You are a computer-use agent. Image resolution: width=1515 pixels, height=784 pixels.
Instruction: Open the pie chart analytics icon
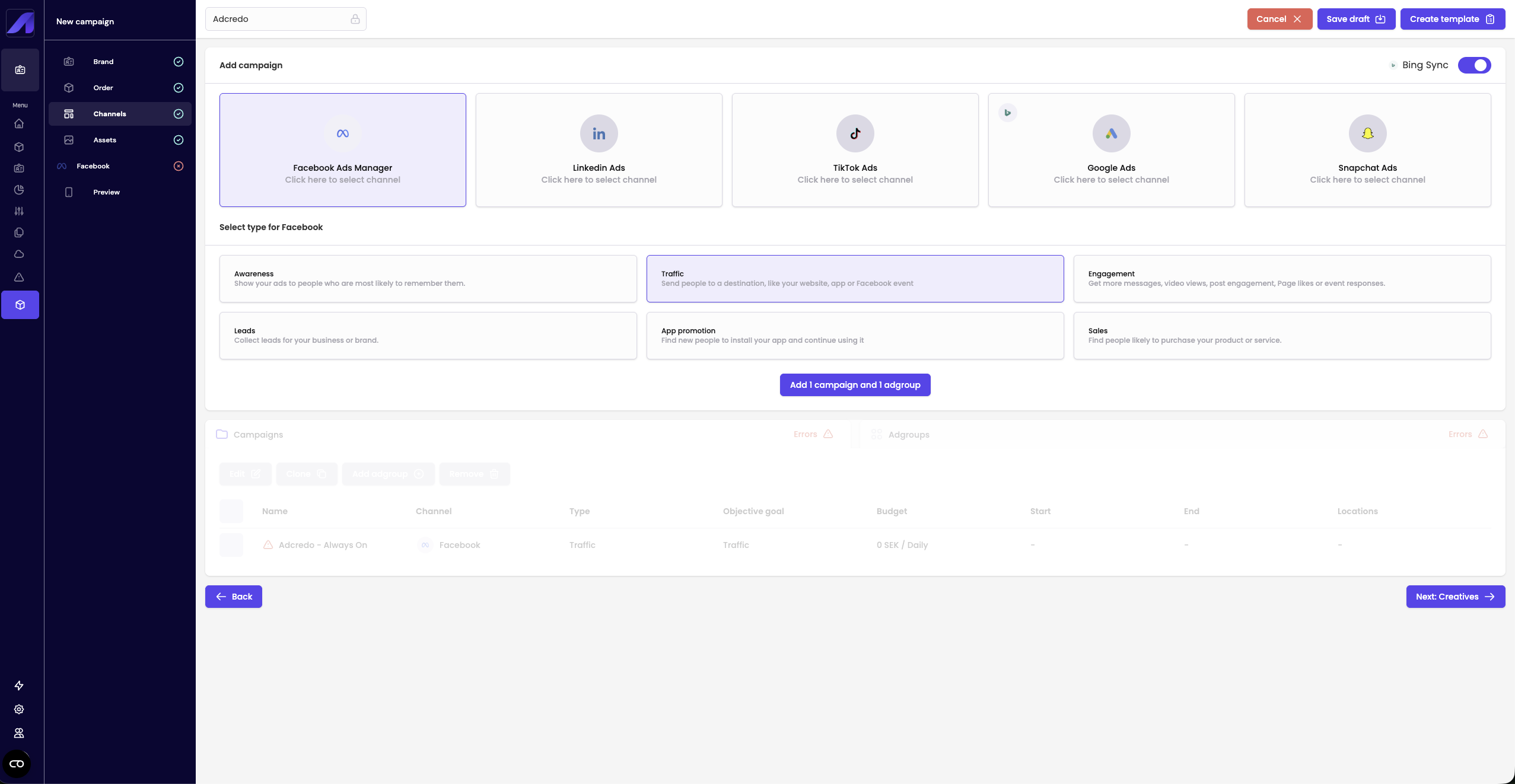pos(19,190)
